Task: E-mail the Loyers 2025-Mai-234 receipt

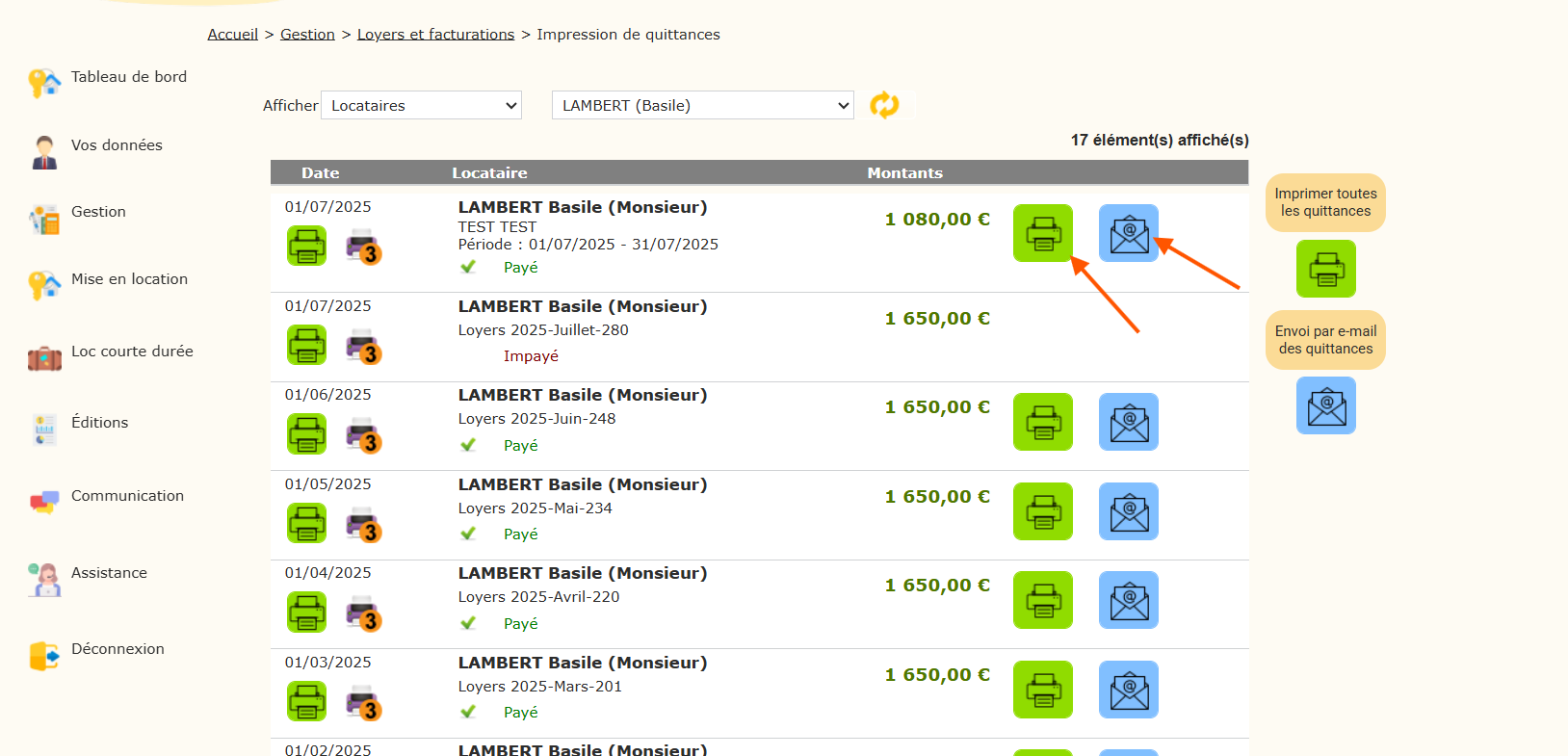Action: pyautogui.click(x=1129, y=511)
